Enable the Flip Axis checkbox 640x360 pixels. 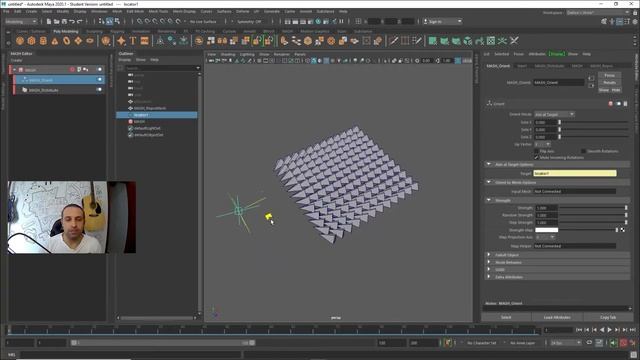[536, 151]
